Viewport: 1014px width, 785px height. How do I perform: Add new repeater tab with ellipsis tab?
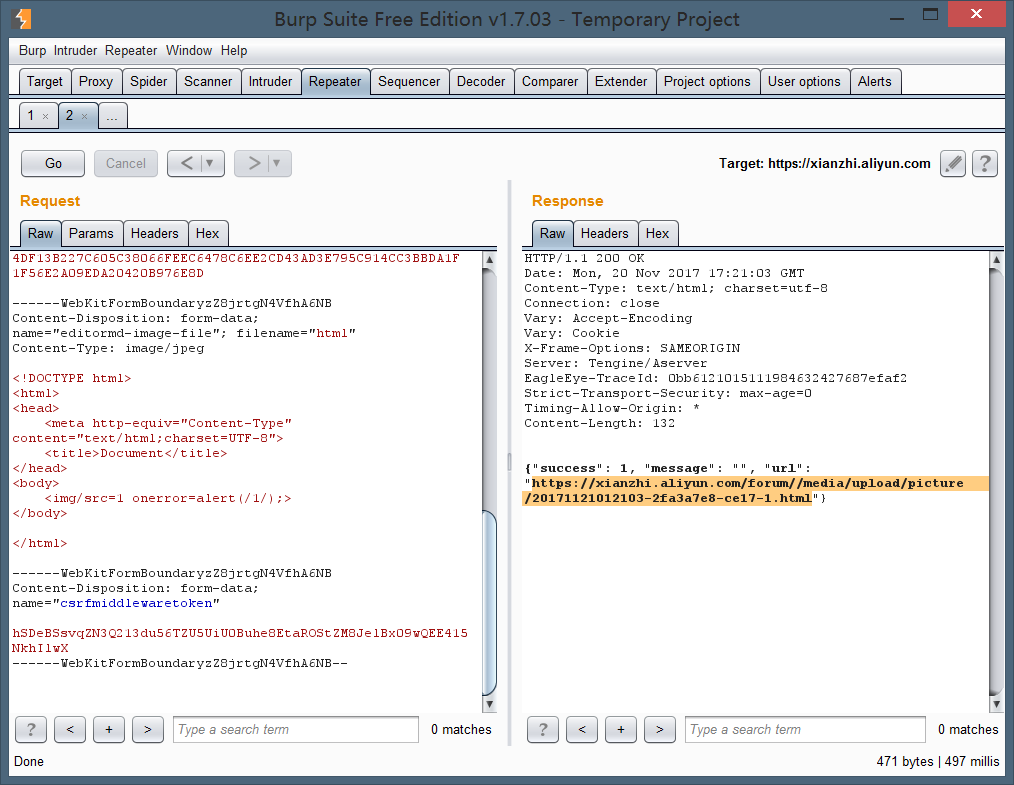click(x=113, y=116)
